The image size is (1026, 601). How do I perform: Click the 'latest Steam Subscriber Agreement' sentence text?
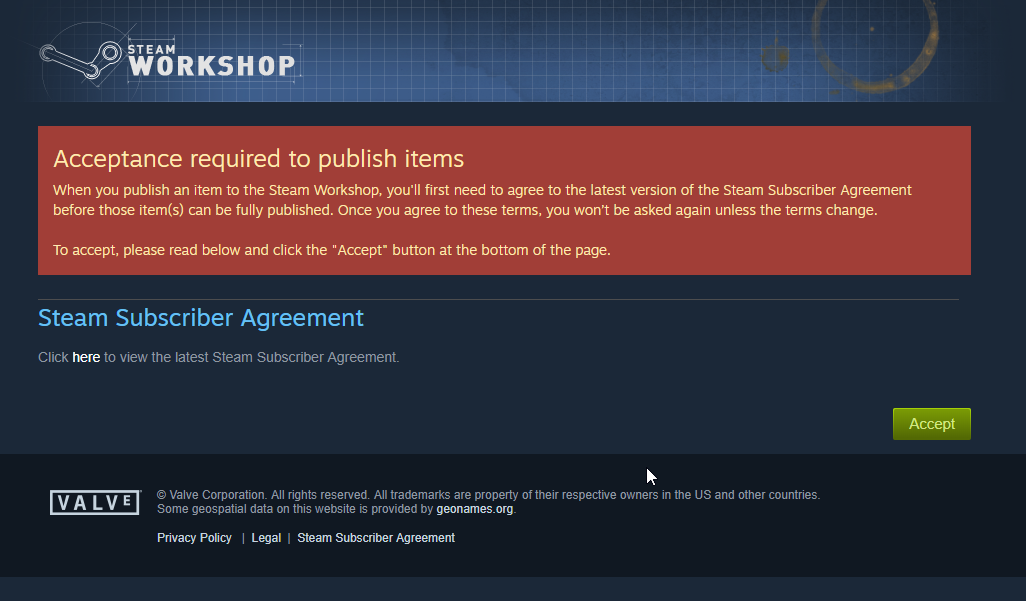point(219,357)
